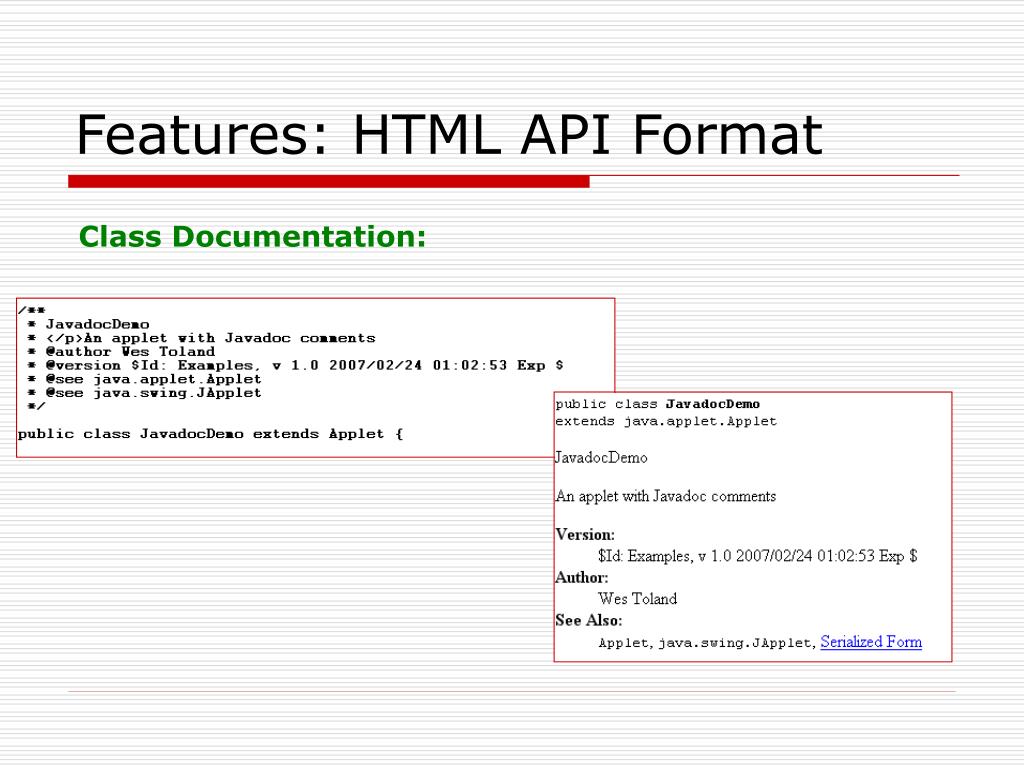Screen dimensions: 1024x768
Task: Click 'An applet with Javadoc comments' in output
Action: point(665,496)
